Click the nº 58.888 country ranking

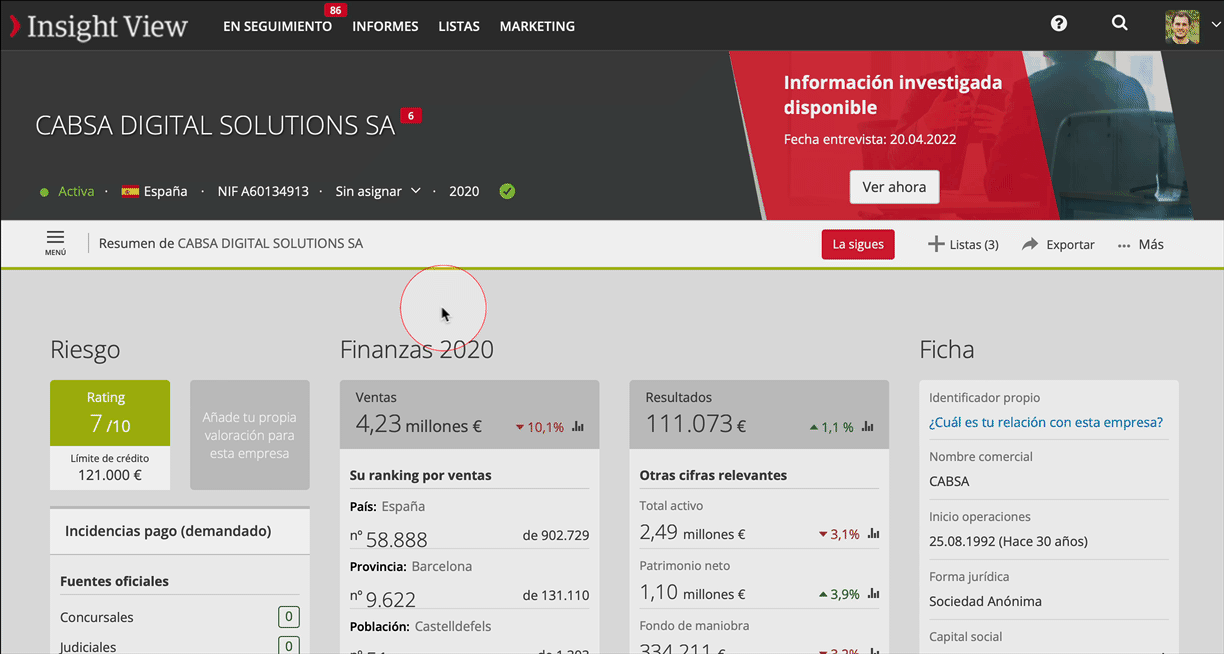click(388, 538)
